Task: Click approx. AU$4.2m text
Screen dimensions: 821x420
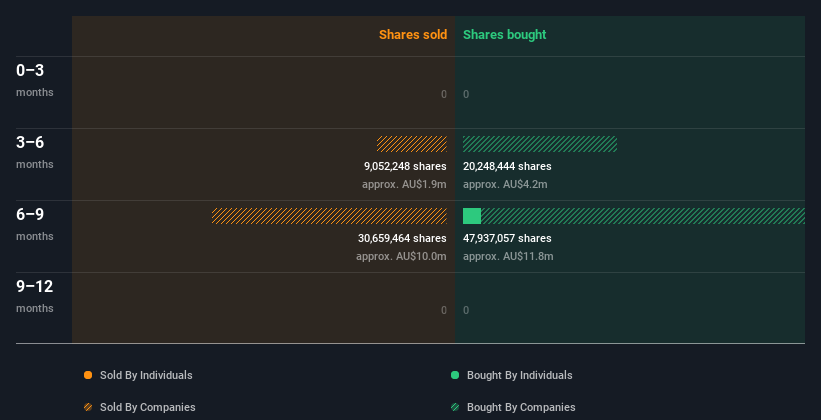Action: [505, 184]
